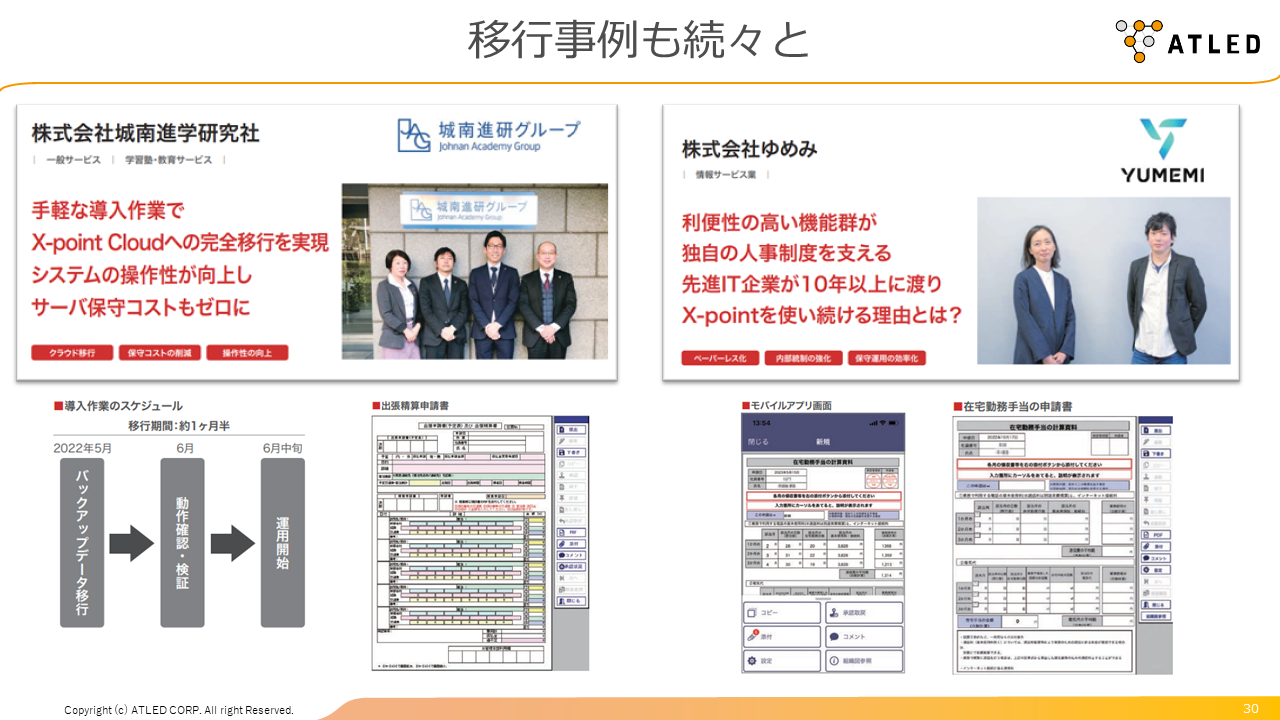Click the 内部統制の強化 tag
Screen dimensions: 1280x720
[803, 358]
